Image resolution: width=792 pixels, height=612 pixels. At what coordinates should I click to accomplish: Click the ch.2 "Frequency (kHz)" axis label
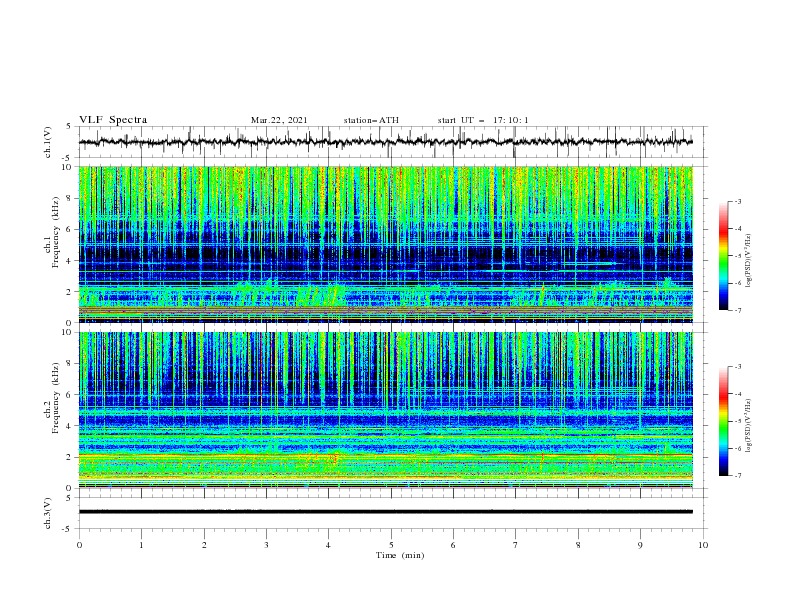tap(55, 398)
